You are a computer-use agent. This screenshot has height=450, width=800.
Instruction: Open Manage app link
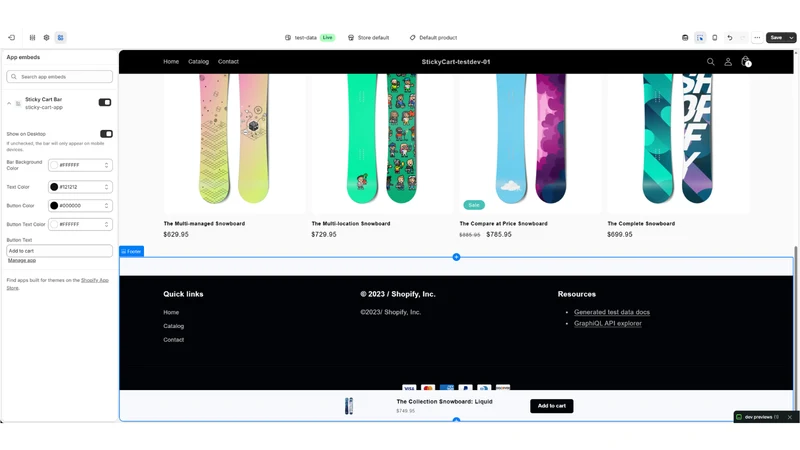[22, 261]
